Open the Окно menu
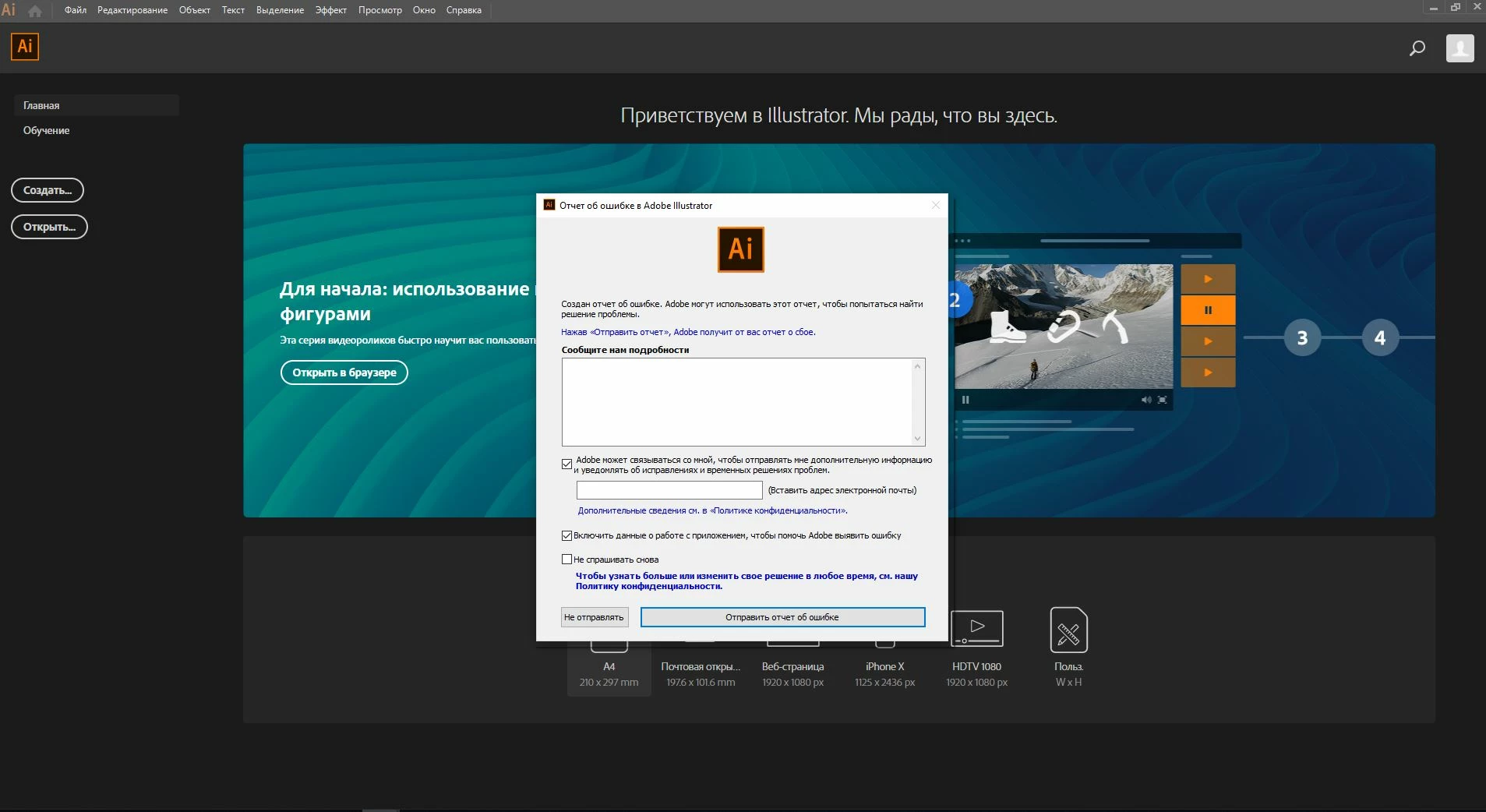The image size is (1486, 812). coord(424,10)
